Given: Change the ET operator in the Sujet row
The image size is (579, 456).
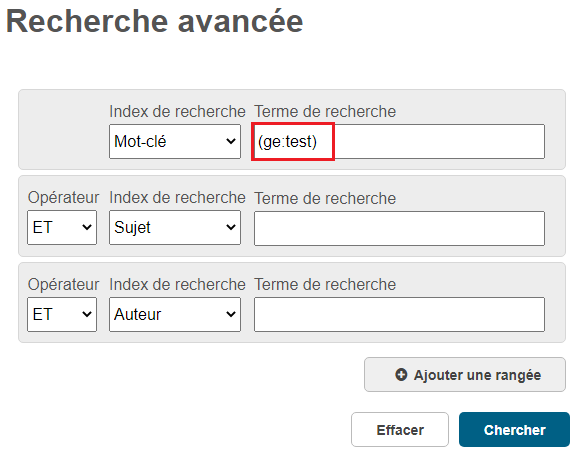Looking at the screenshot, I should (62, 227).
